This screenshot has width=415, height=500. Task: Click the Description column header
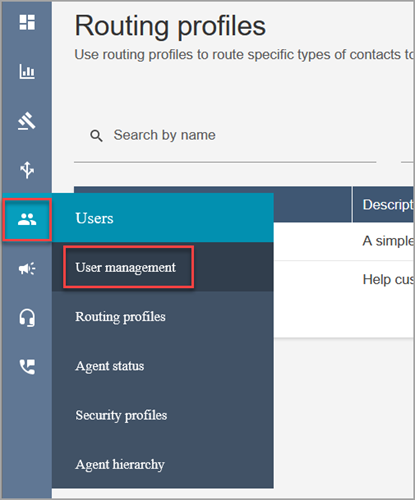pos(383,204)
